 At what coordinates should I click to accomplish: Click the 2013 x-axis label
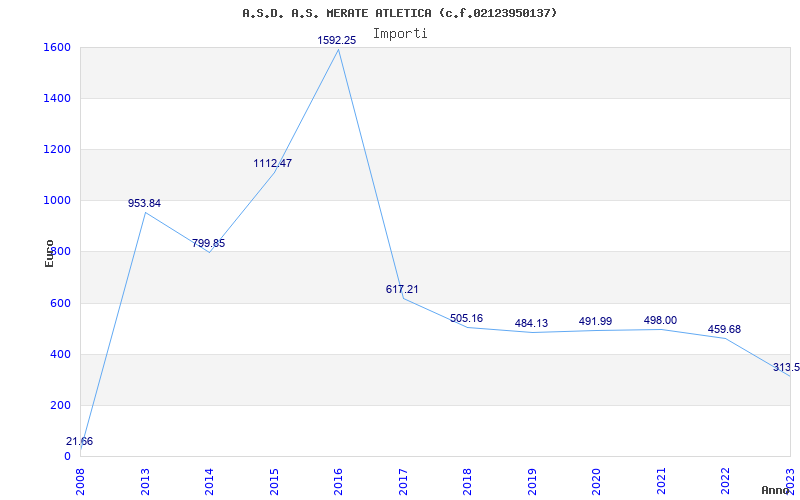point(145,481)
